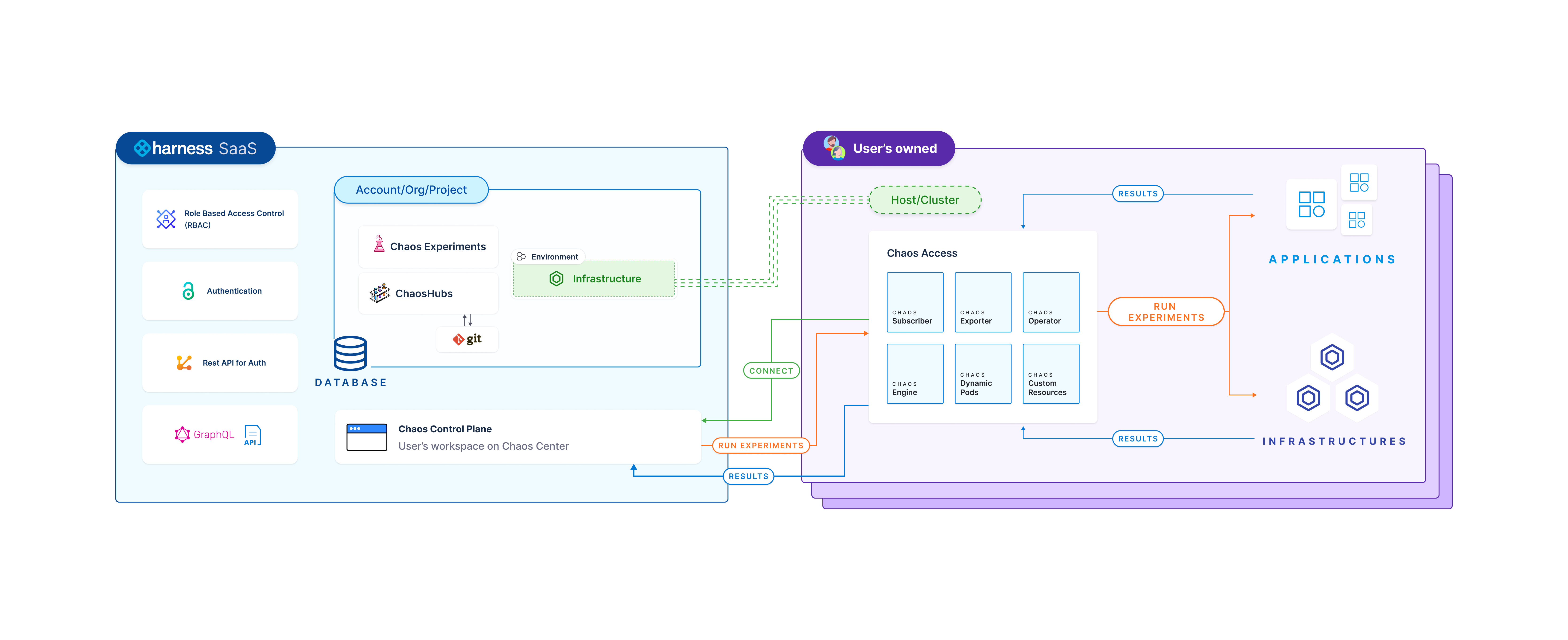This screenshot has height=640, width=1568.
Task: Click the Environment icon
Action: [521, 257]
